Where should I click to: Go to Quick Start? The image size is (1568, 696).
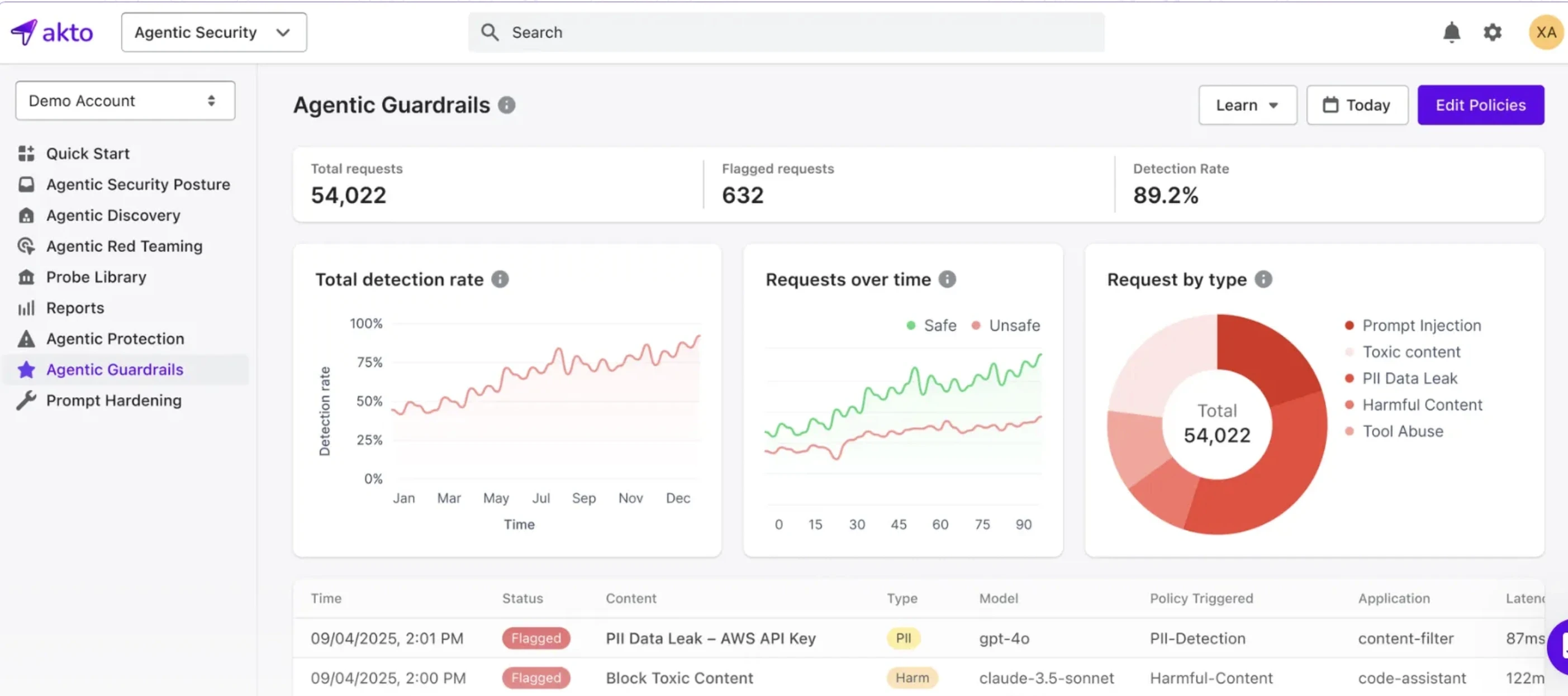click(x=88, y=153)
